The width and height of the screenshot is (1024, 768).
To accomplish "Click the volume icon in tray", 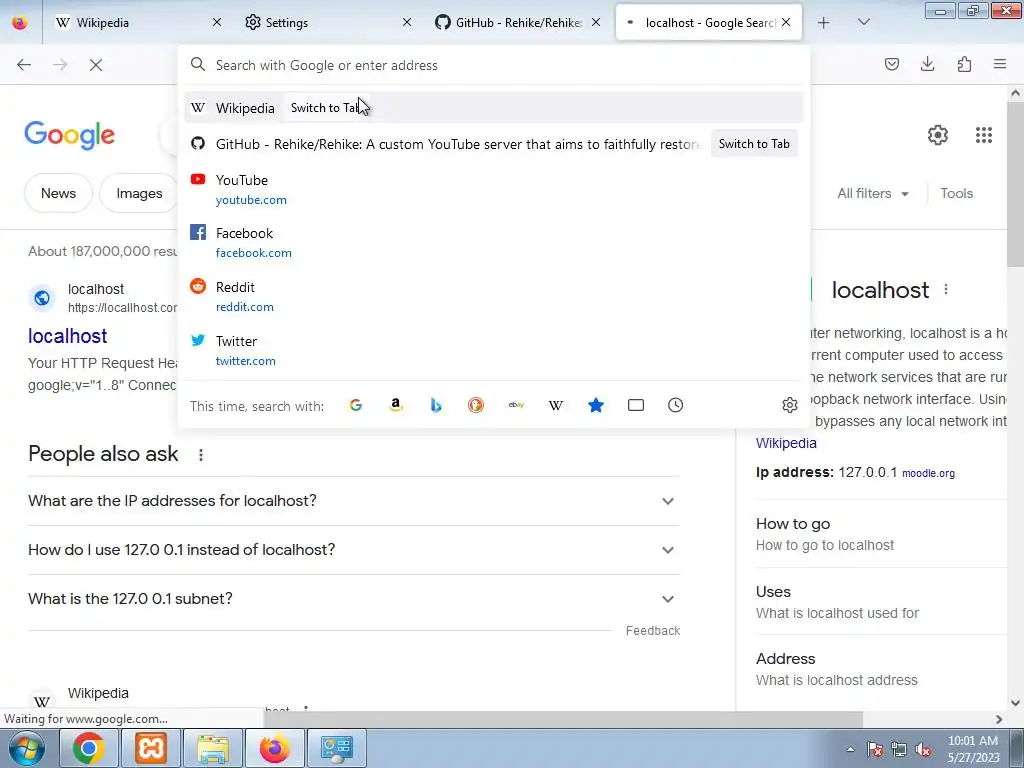I will 923,750.
